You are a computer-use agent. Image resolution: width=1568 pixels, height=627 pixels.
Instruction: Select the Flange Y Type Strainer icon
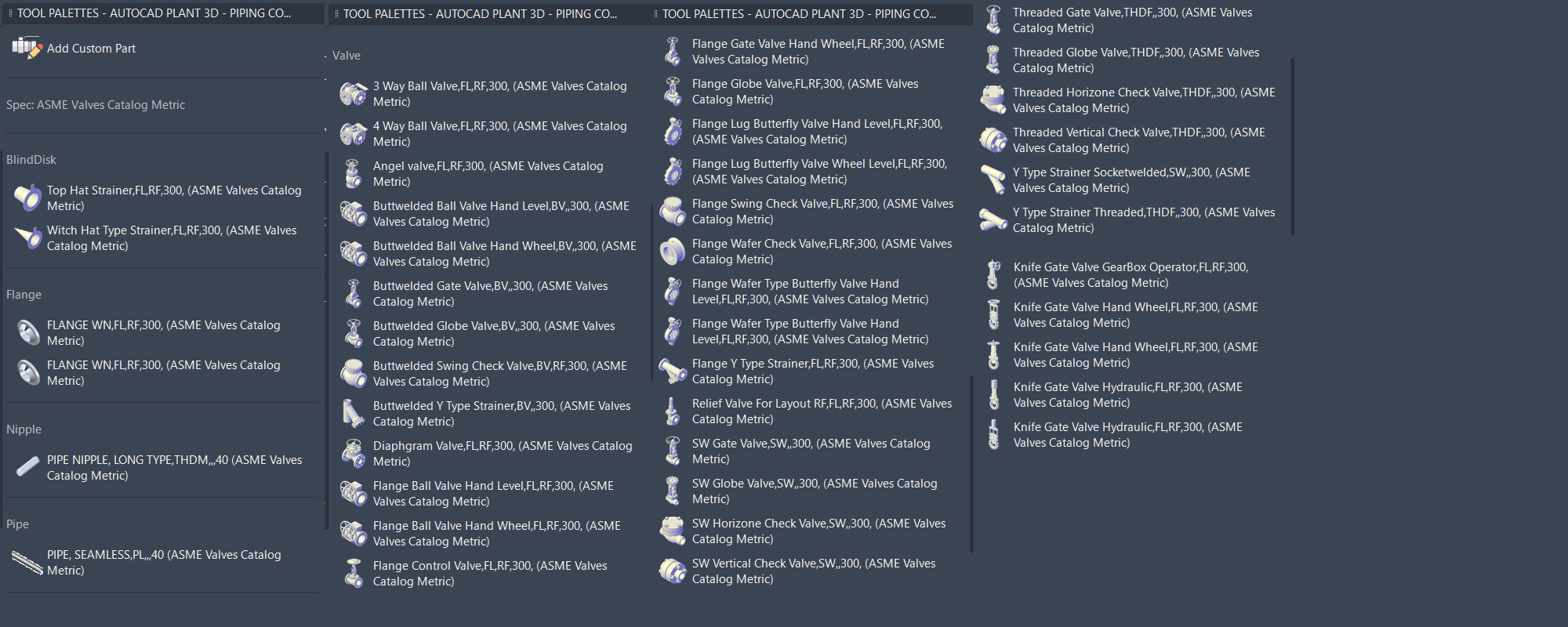point(673,371)
